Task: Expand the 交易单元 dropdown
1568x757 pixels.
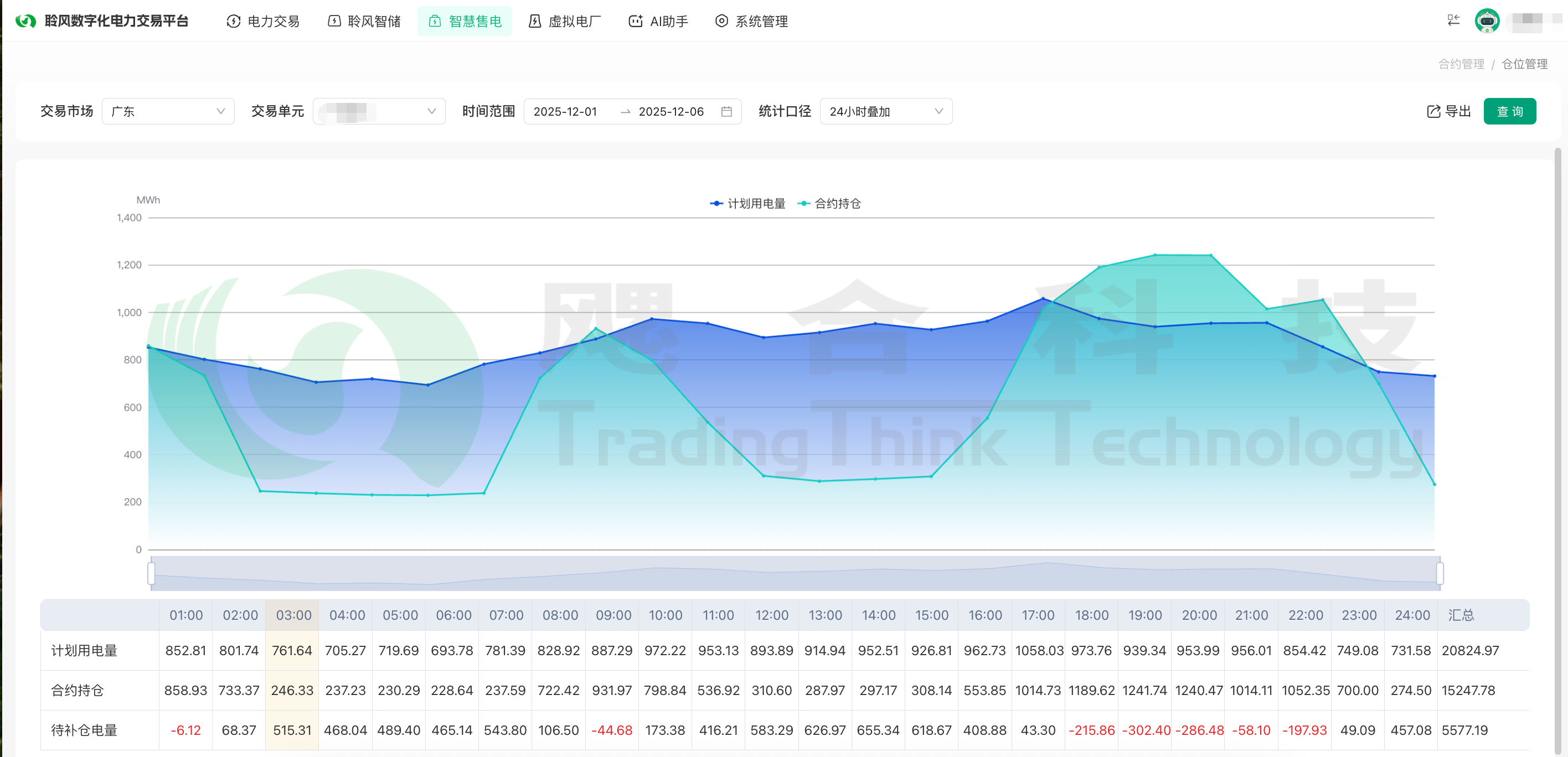Action: [x=379, y=111]
